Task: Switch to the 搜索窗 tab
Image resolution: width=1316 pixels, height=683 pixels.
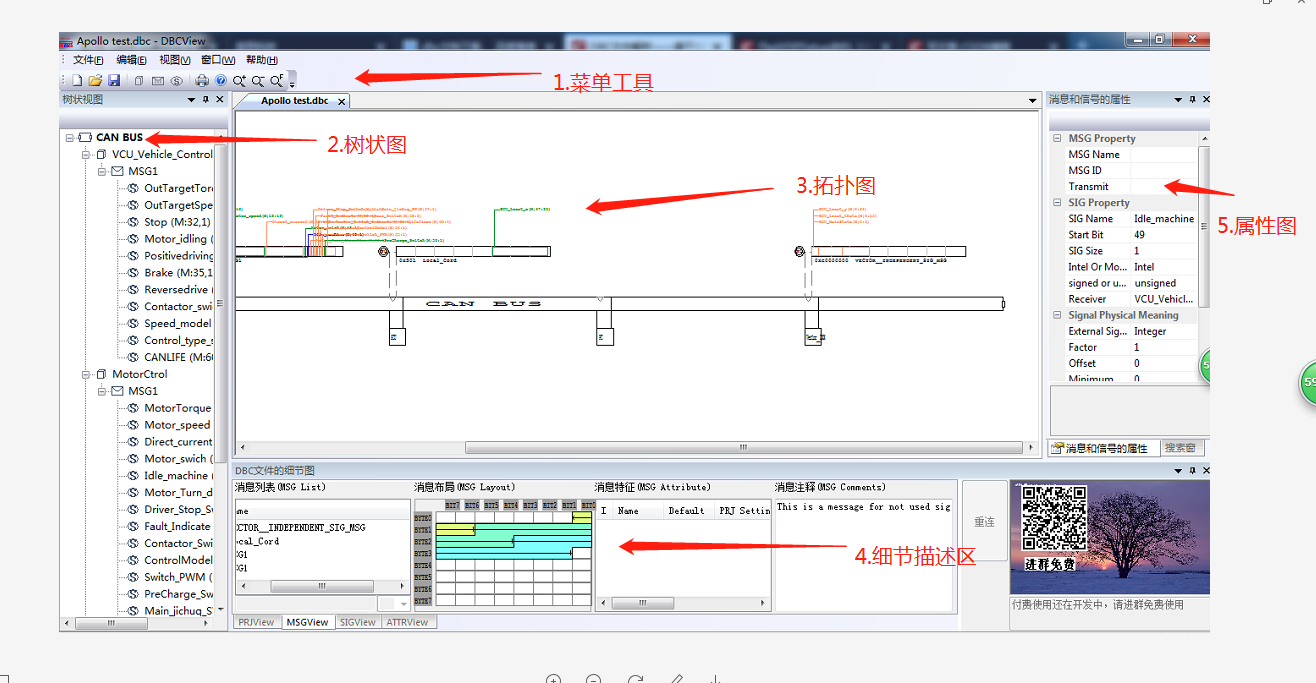Action: 1182,448
